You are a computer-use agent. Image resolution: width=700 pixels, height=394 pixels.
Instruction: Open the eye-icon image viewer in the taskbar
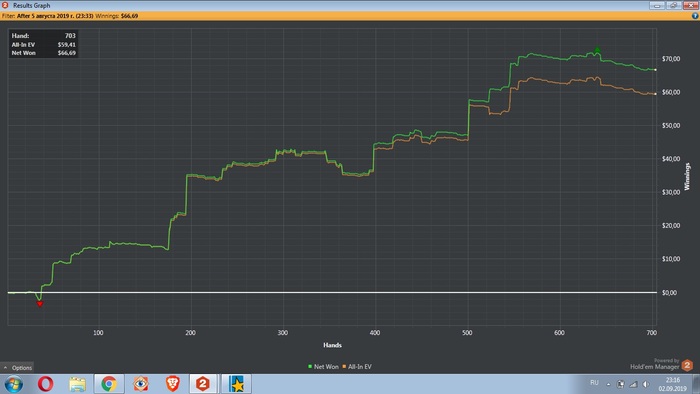(141, 384)
